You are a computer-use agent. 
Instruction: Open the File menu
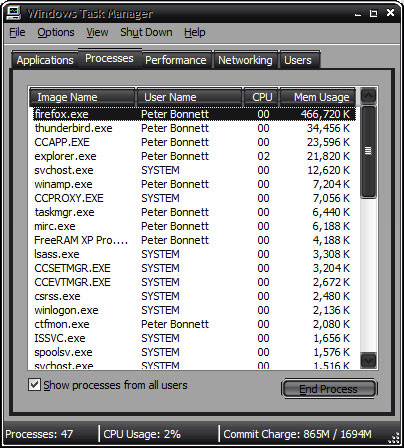(17, 33)
